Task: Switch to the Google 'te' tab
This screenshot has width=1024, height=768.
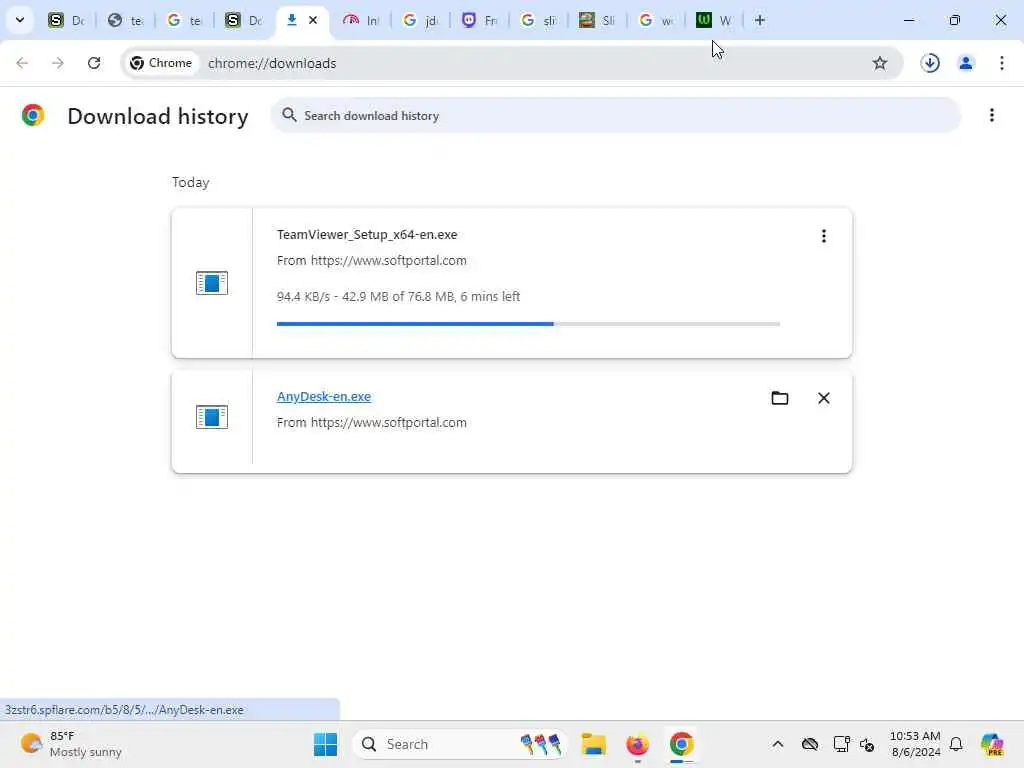Action: pos(184,20)
